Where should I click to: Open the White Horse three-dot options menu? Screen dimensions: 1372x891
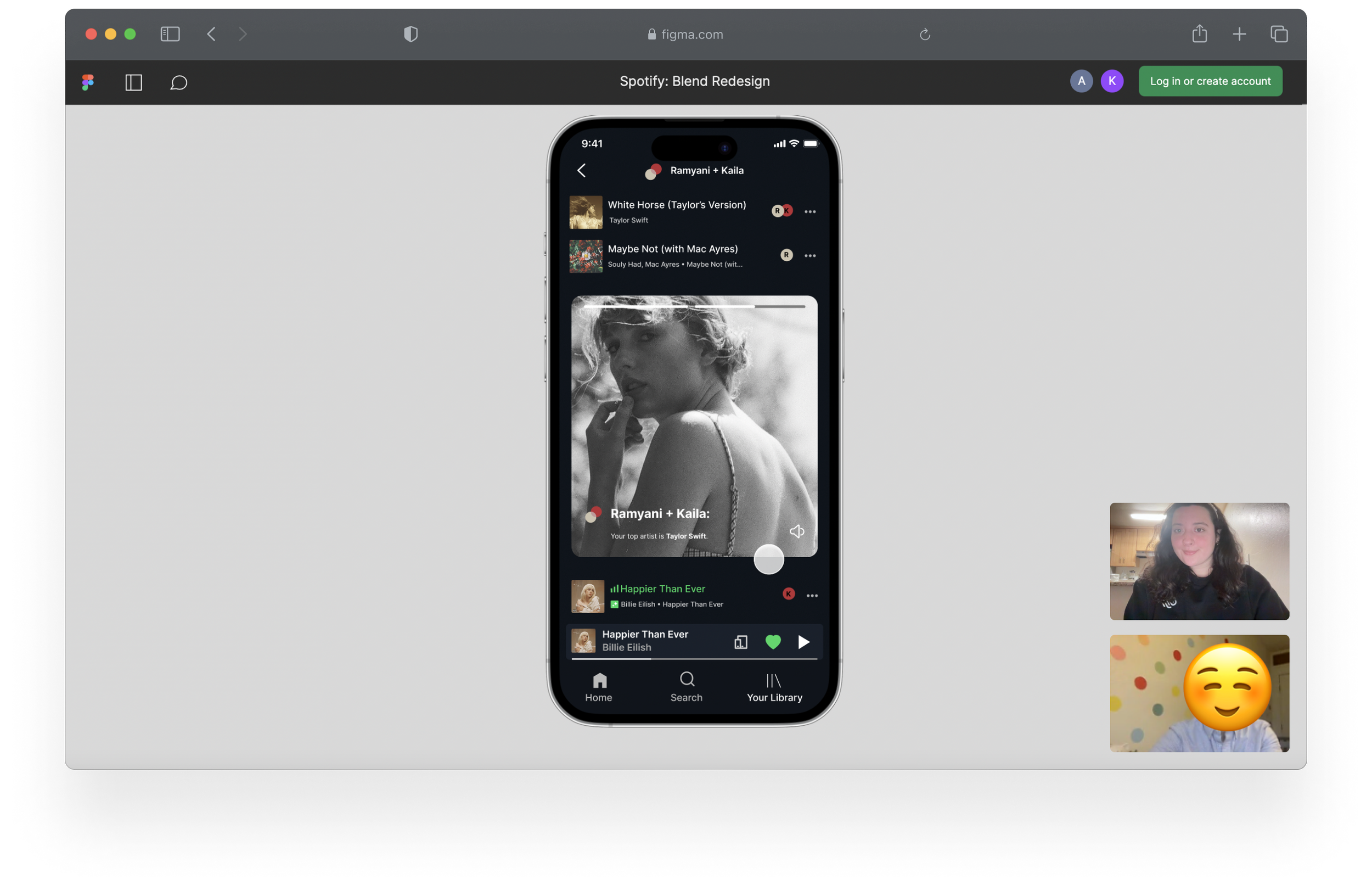[x=810, y=212]
